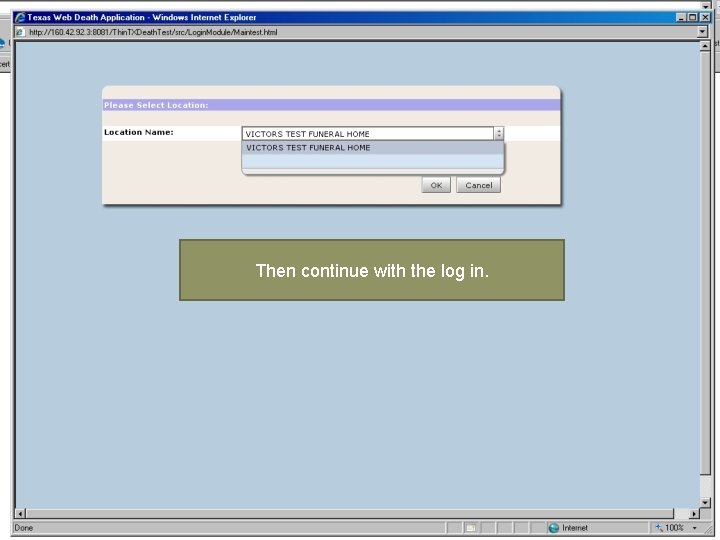Click the Please Select Location header
The height and width of the screenshot is (540, 720).
[156, 105]
